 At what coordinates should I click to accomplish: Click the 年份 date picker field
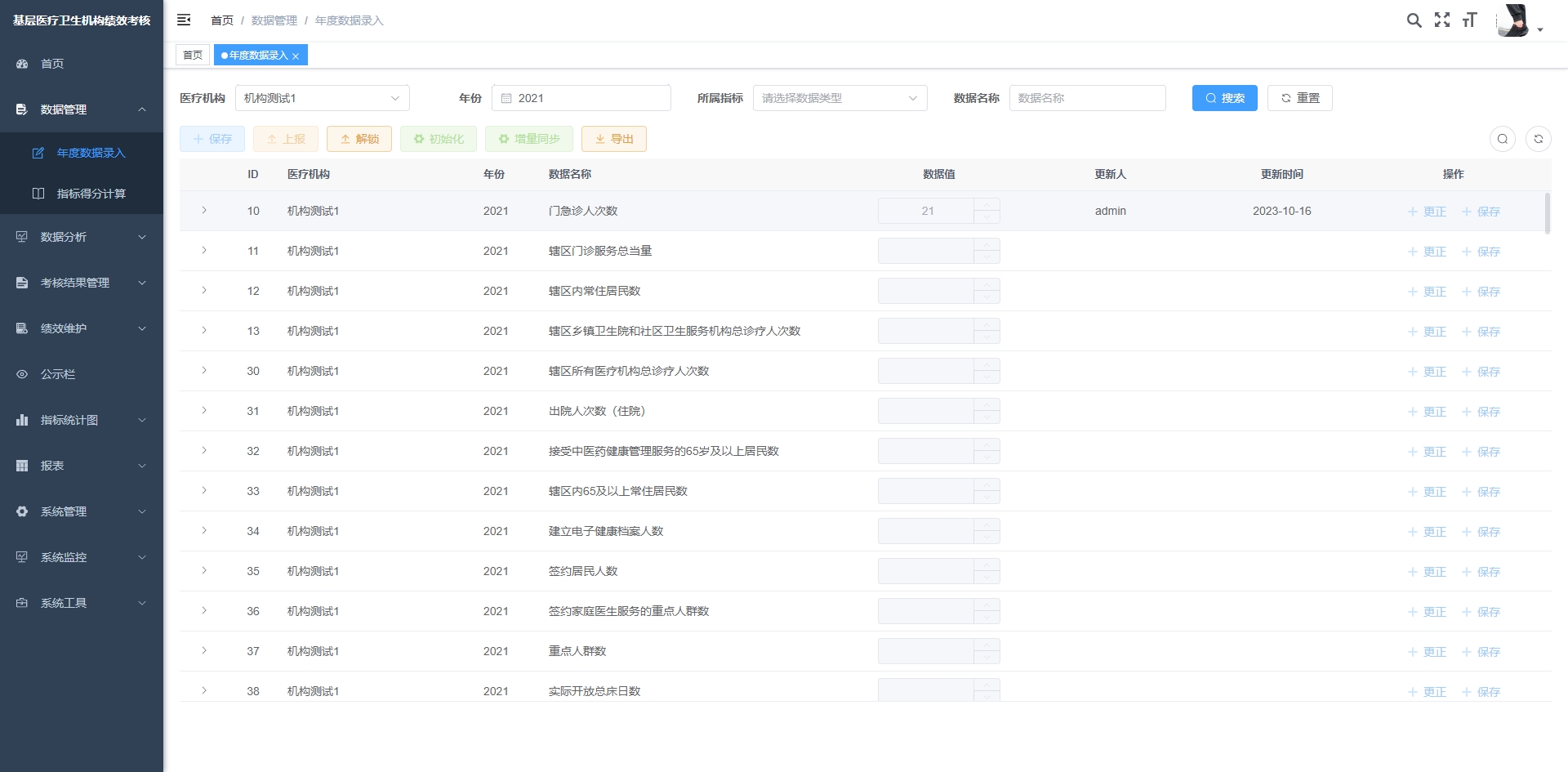(x=581, y=98)
